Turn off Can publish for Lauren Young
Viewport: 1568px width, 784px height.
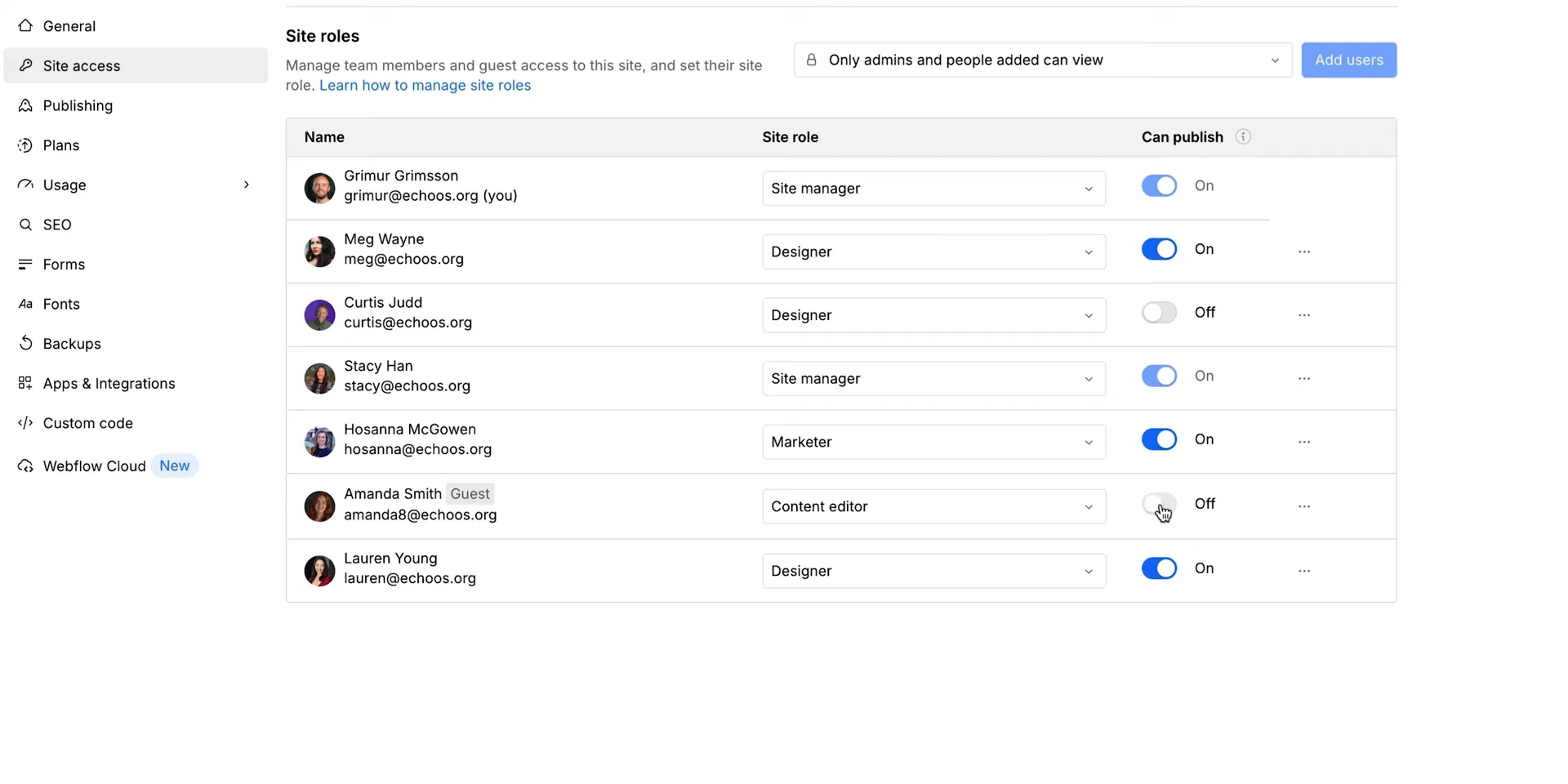(x=1159, y=568)
